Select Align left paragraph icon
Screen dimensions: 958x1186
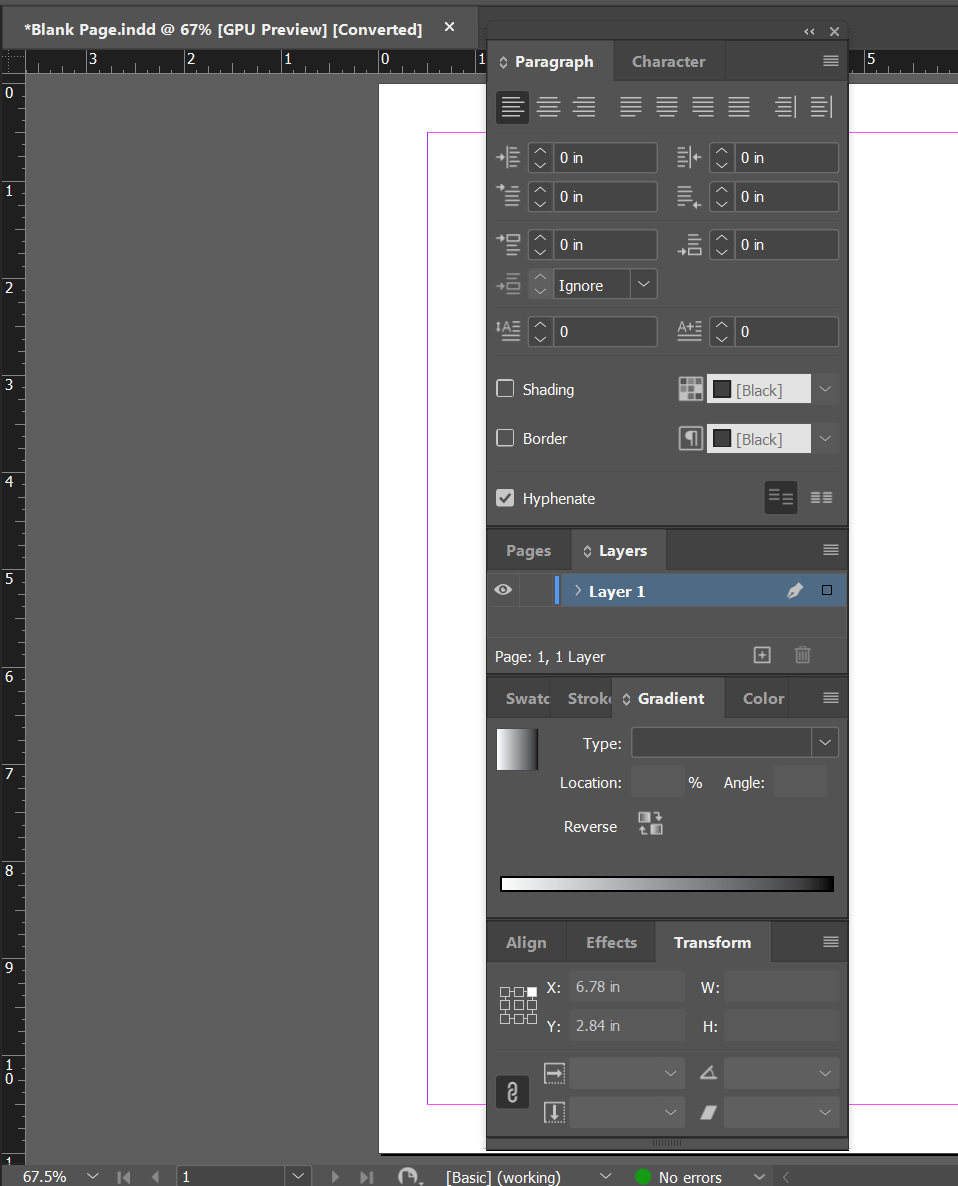tap(512, 107)
